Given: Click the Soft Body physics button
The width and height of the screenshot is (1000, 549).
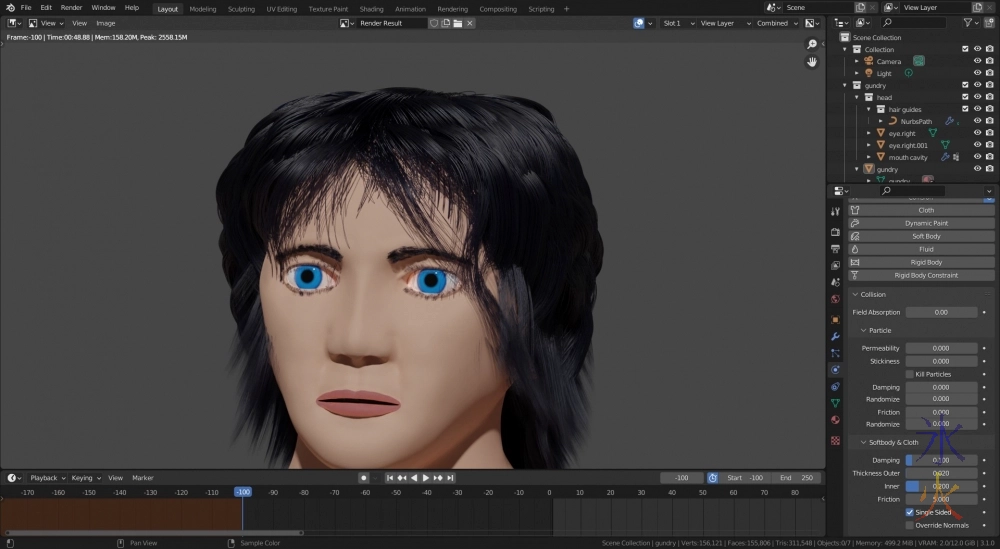Looking at the screenshot, I should point(926,236).
